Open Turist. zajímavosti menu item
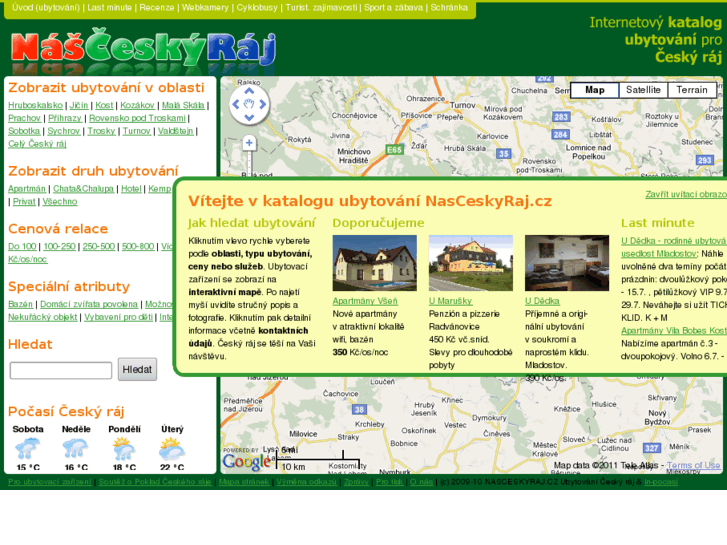Viewport: 727px width, 545px height. pyautogui.click(x=321, y=7)
